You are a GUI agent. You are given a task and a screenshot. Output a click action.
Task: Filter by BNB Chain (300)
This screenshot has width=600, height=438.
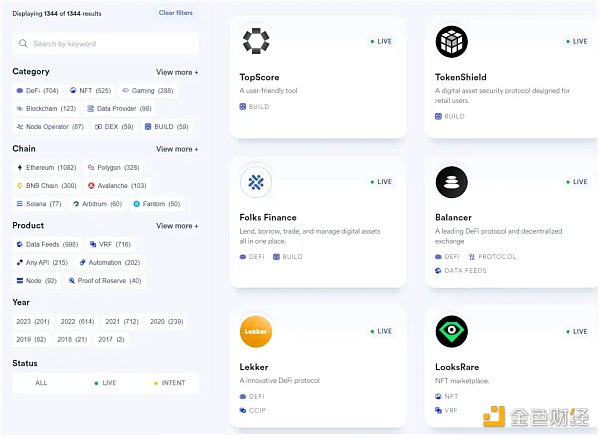pos(47,186)
